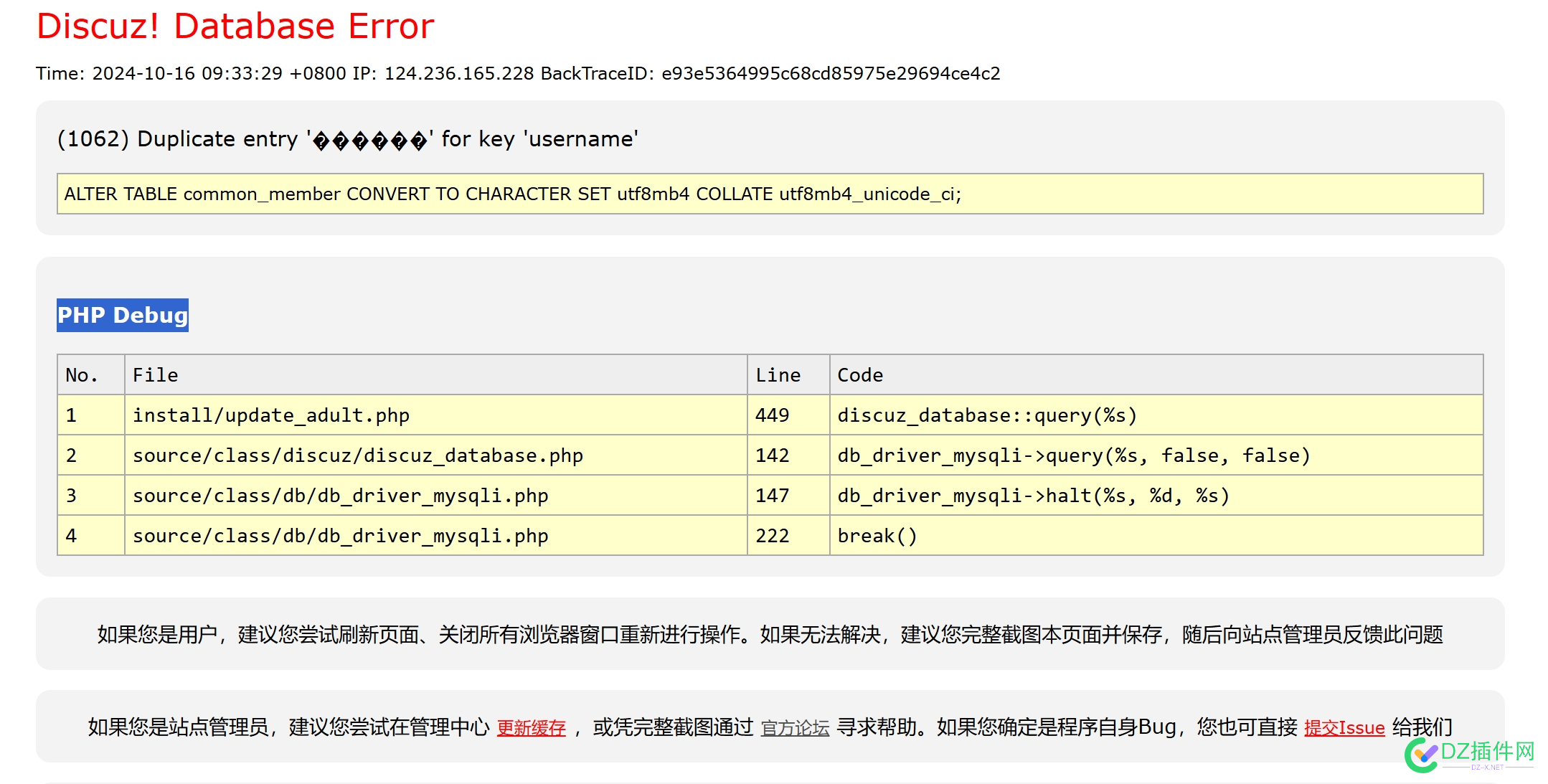
Task: Click db_driver_mysqli.php cell in row 4
Action: tap(435, 535)
